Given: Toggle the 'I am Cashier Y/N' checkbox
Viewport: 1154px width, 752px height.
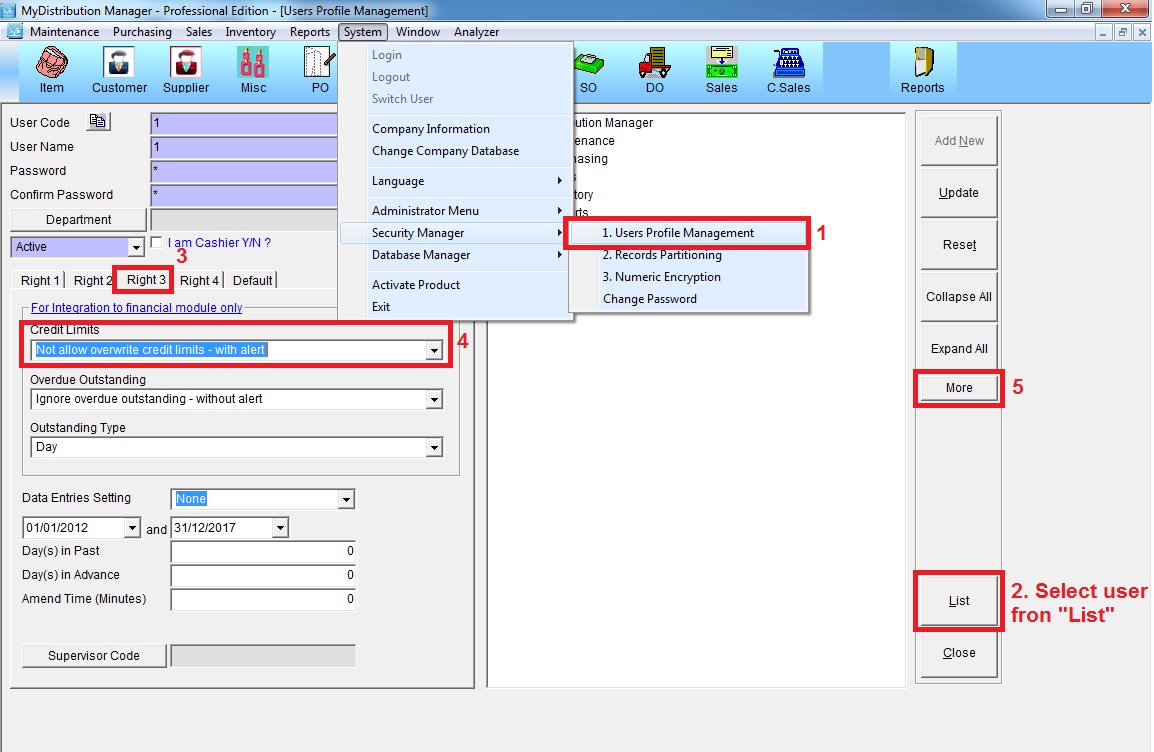Looking at the screenshot, I should tap(156, 242).
